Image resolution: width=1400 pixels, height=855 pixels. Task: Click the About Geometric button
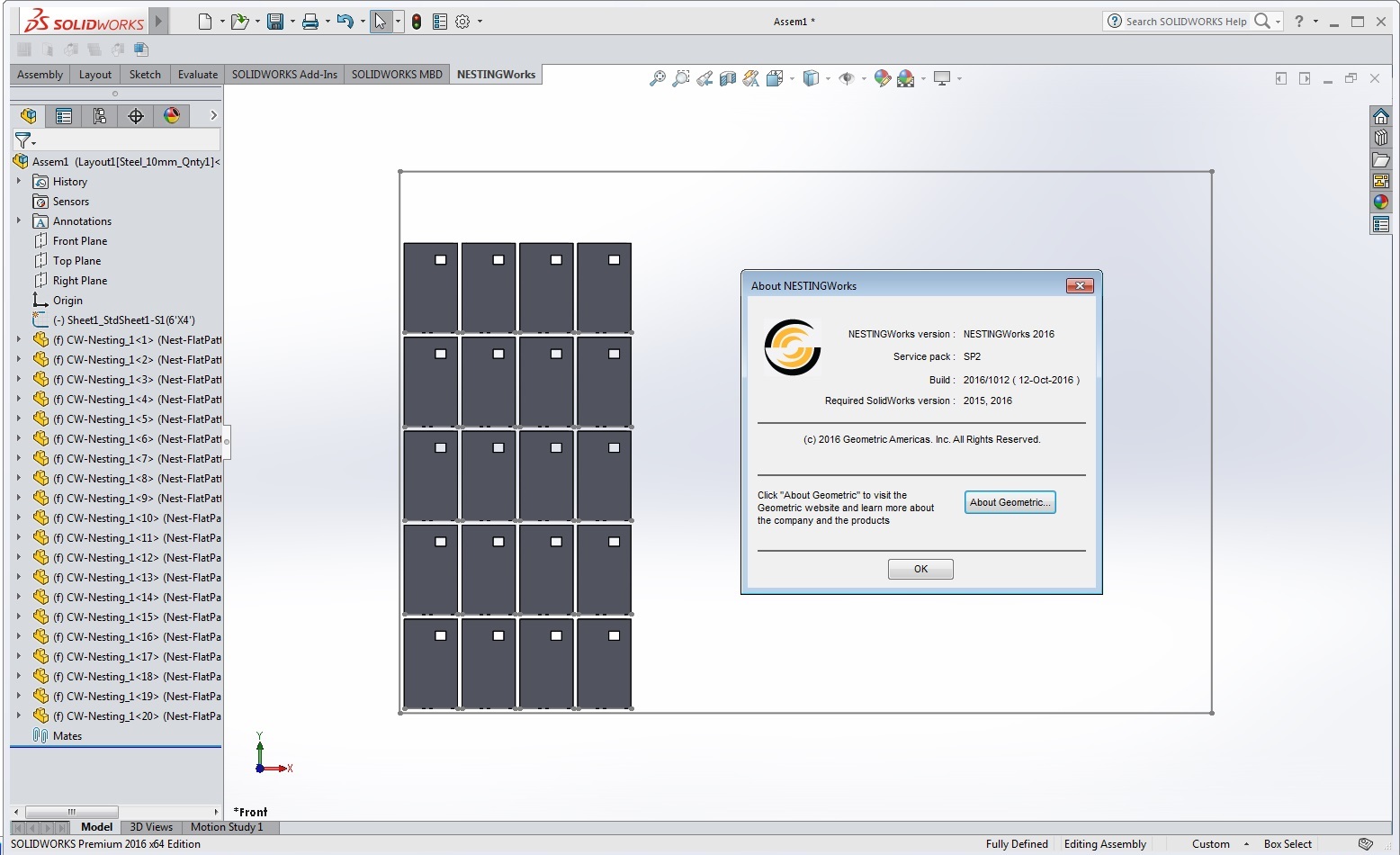click(1010, 502)
